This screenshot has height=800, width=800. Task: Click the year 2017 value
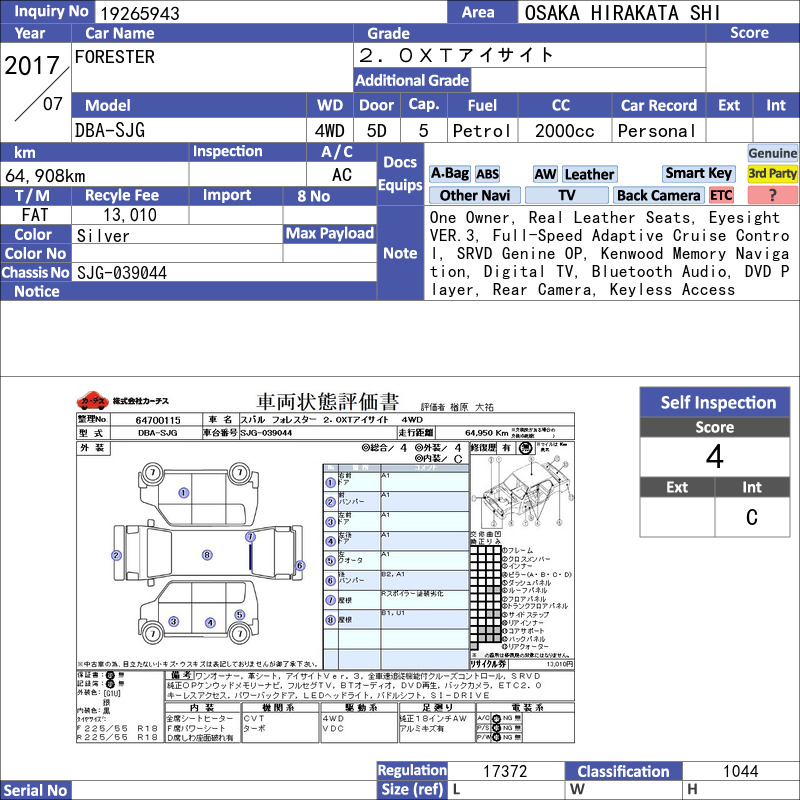coord(32,65)
